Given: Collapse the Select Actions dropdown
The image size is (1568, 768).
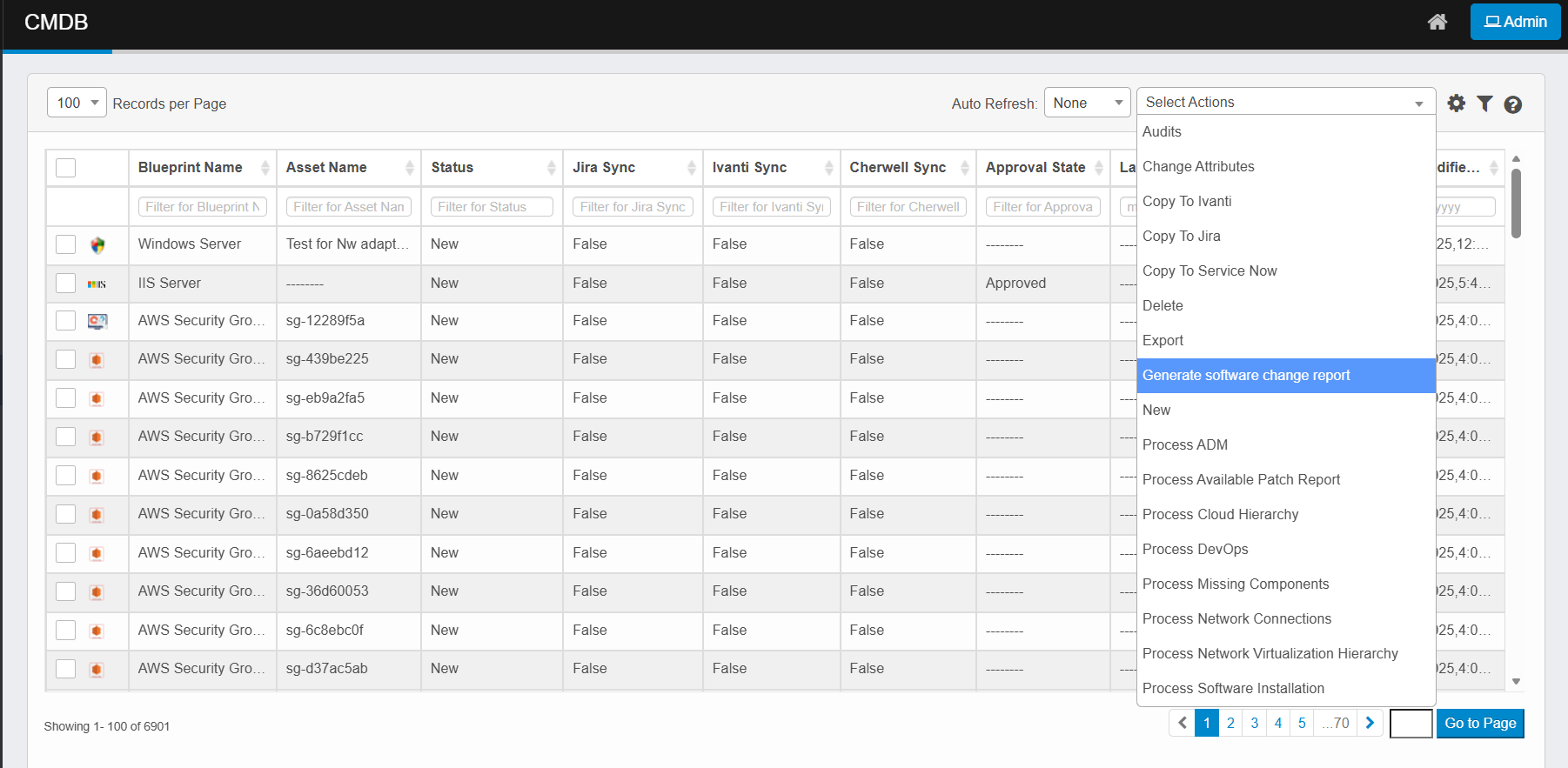Looking at the screenshot, I should click(x=1285, y=103).
